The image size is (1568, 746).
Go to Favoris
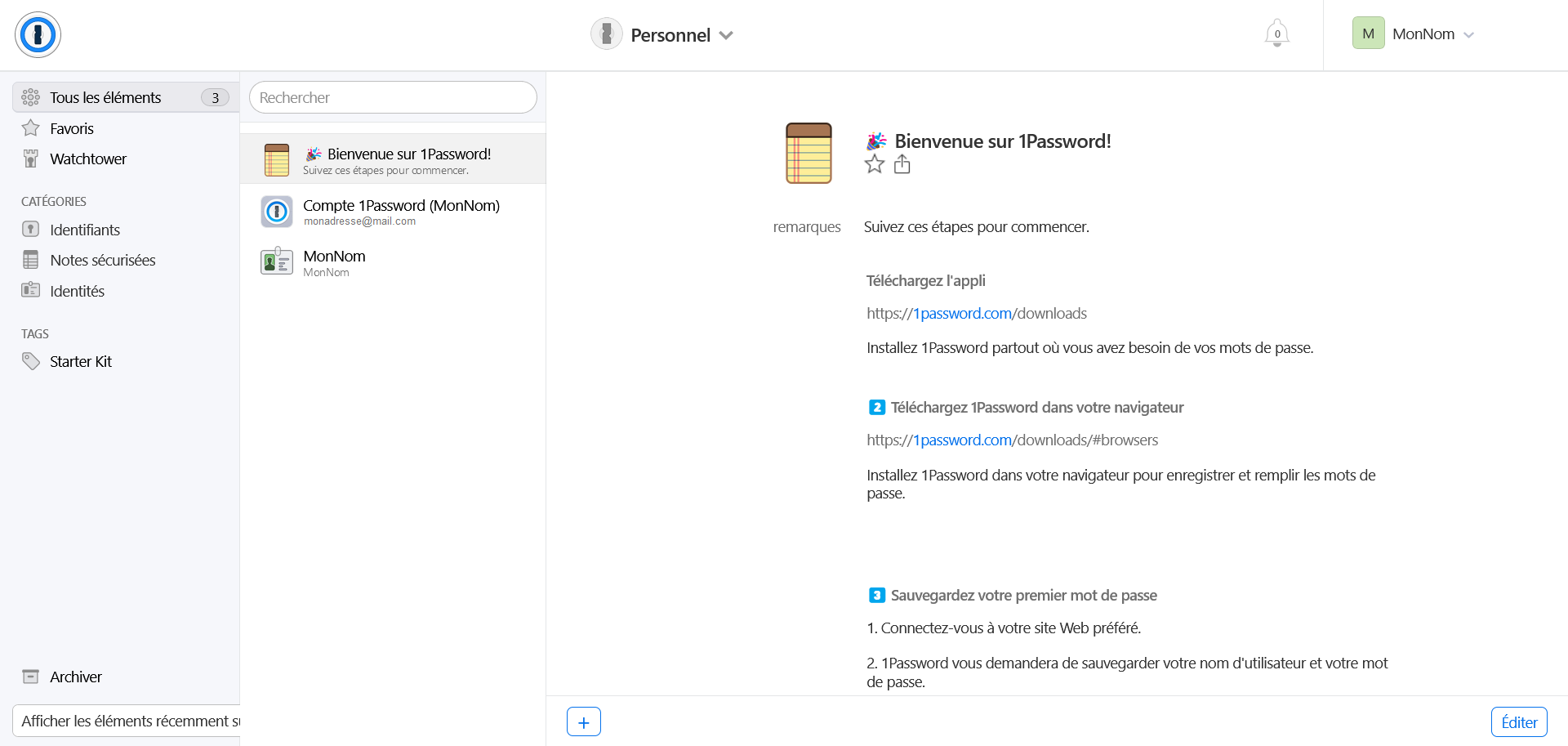(71, 129)
